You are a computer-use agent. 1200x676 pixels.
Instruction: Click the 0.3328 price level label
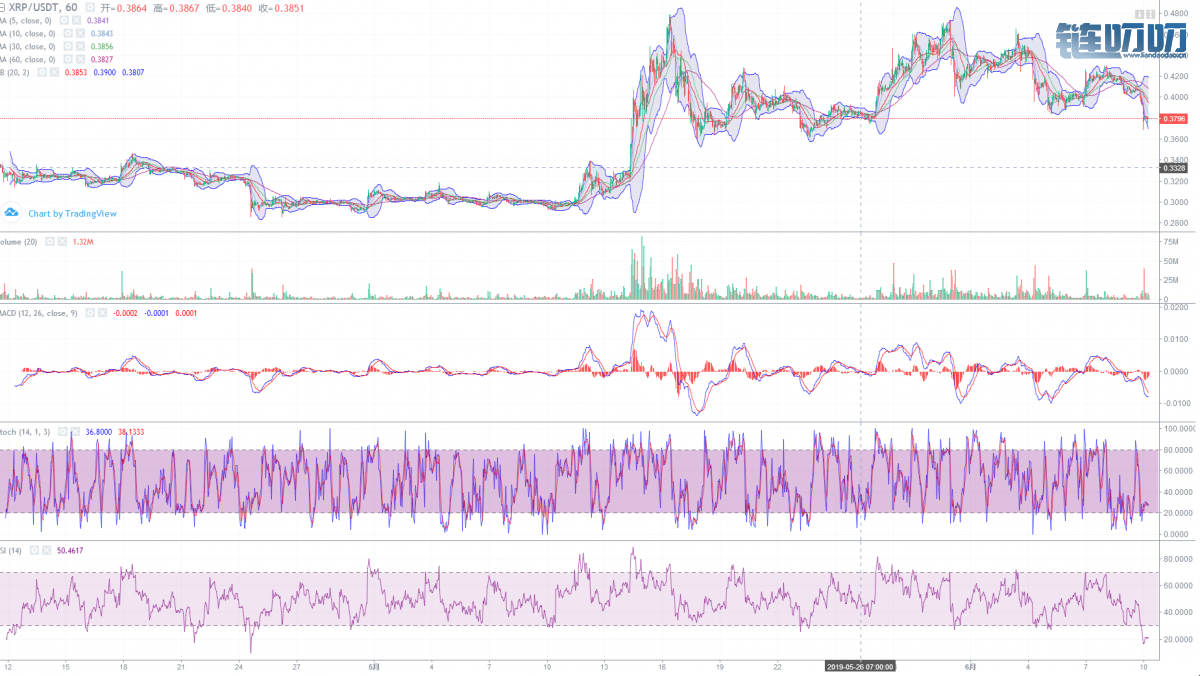[x=1174, y=168]
